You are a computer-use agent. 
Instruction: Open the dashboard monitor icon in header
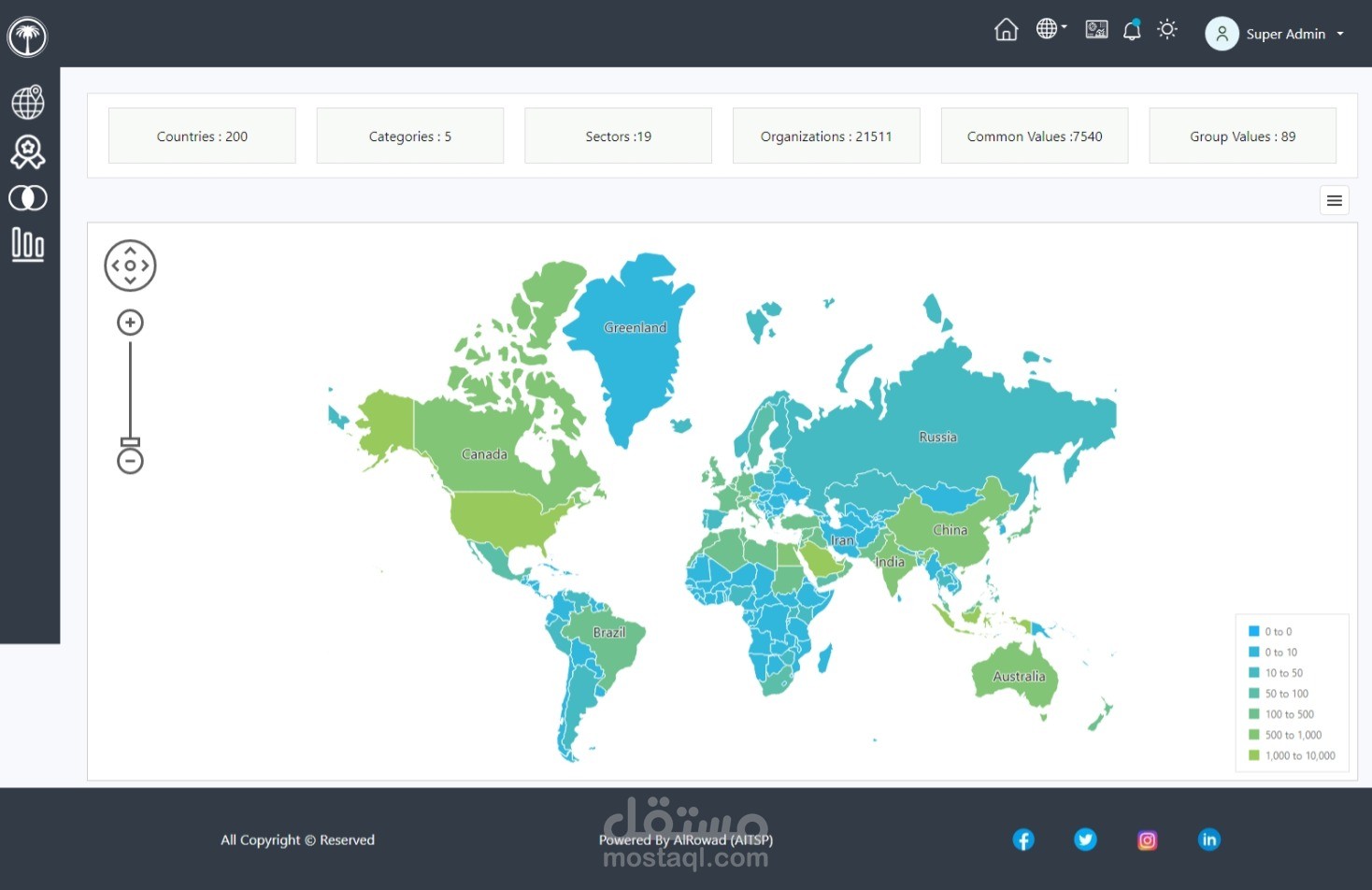click(1096, 30)
